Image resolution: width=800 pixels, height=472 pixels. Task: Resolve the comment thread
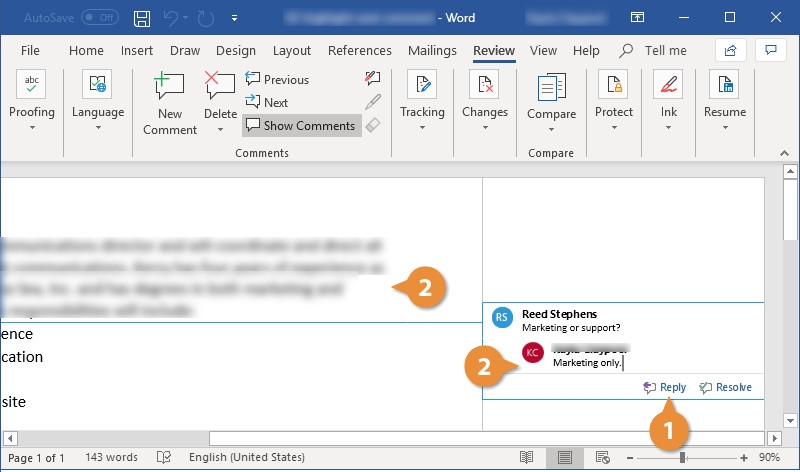(725, 387)
